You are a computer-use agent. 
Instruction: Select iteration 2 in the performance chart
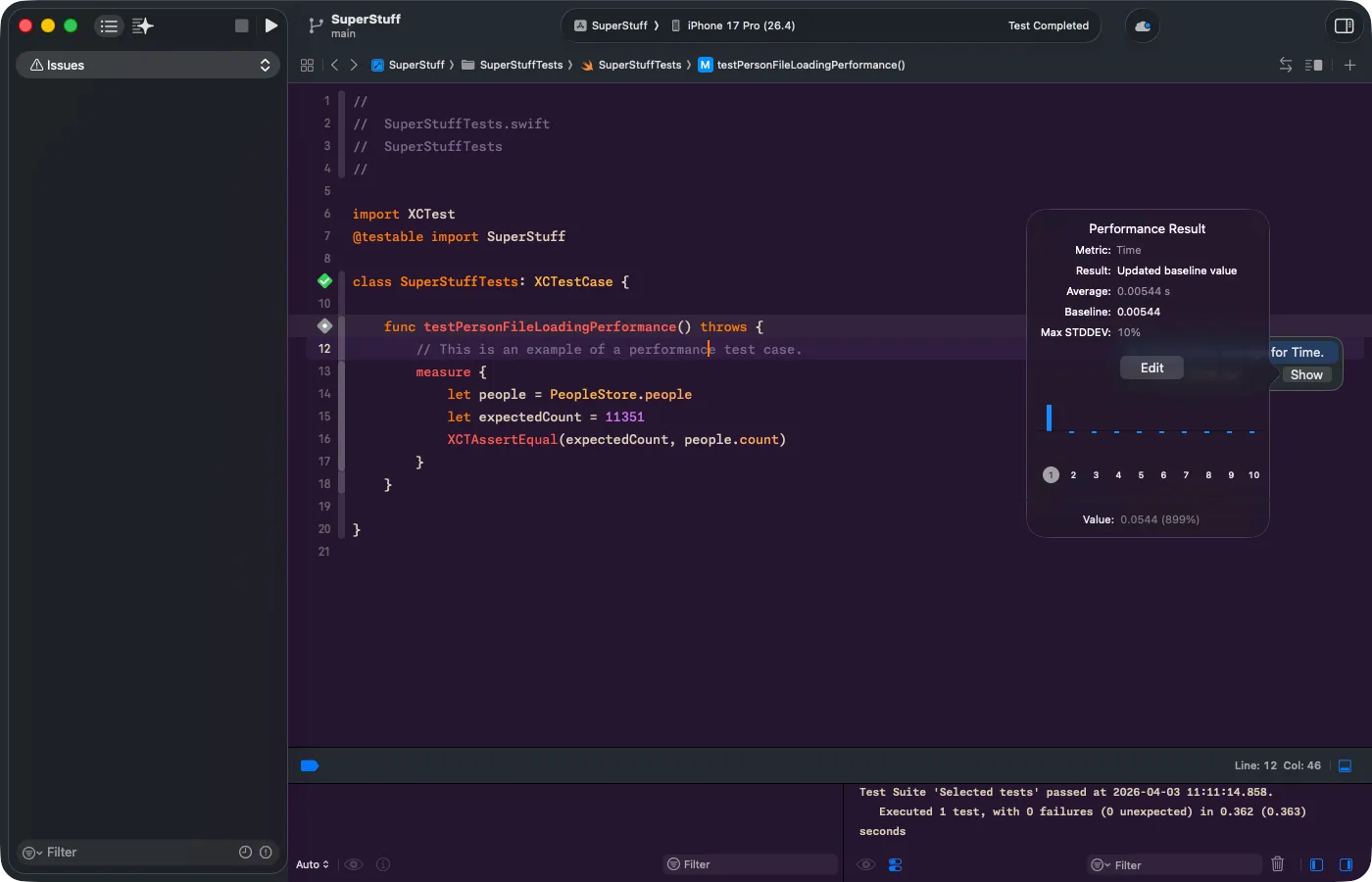tap(1073, 475)
